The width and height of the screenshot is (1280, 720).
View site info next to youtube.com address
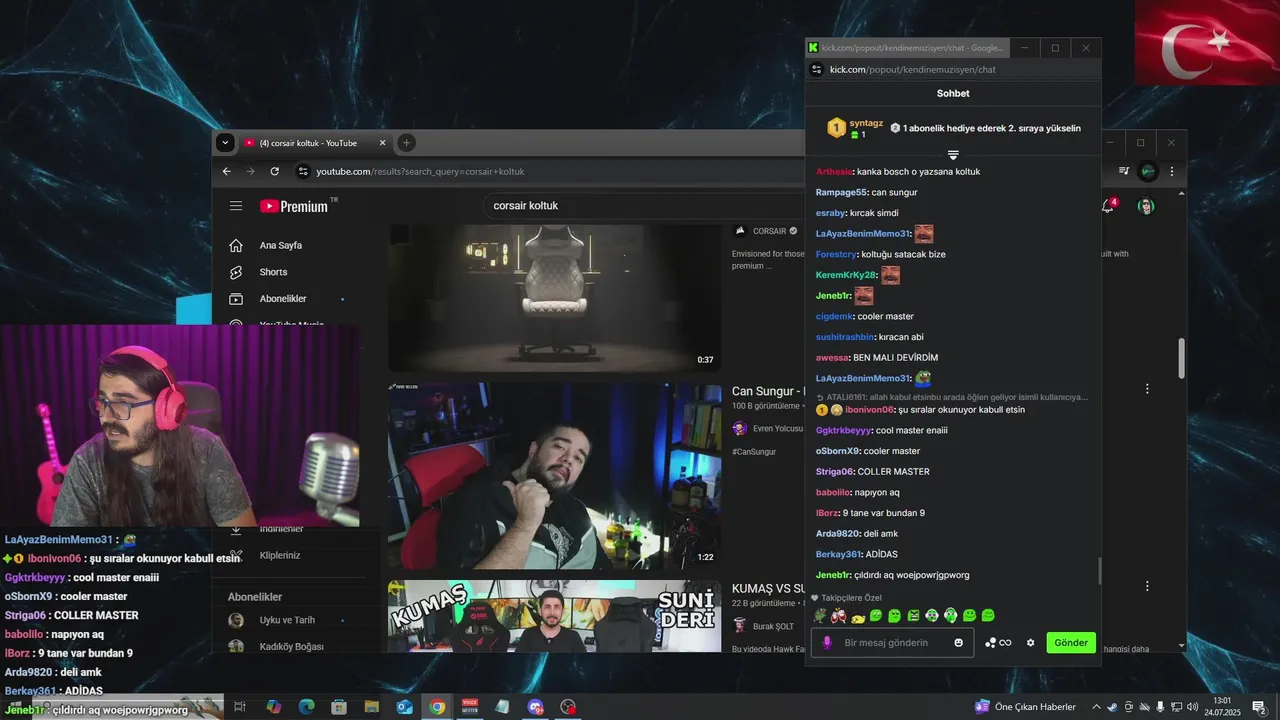(x=303, y=171)
